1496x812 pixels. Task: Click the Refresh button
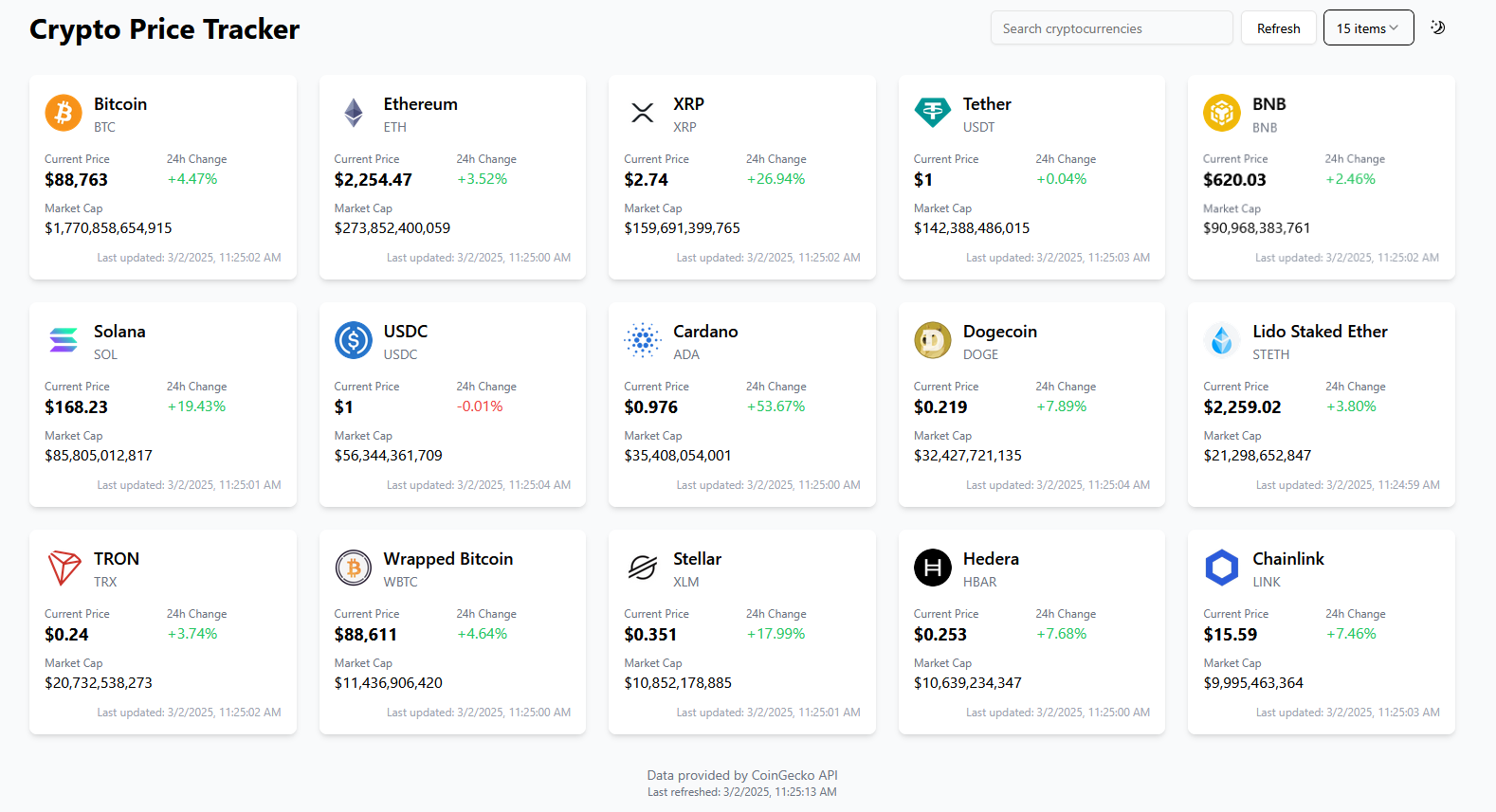click(1278, 27)
